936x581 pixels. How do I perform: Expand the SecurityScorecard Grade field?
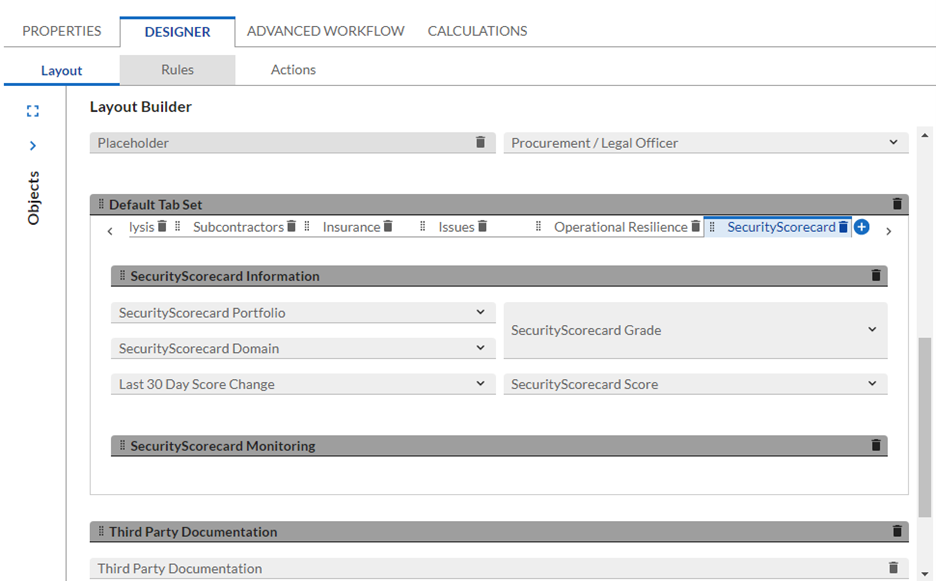tap(872, 329)
